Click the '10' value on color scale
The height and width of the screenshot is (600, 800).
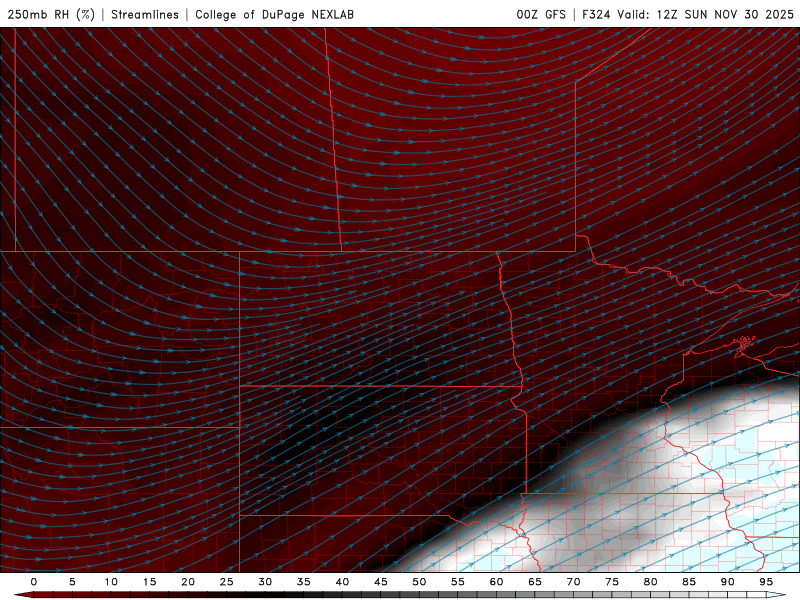click(x=111, y=582)
